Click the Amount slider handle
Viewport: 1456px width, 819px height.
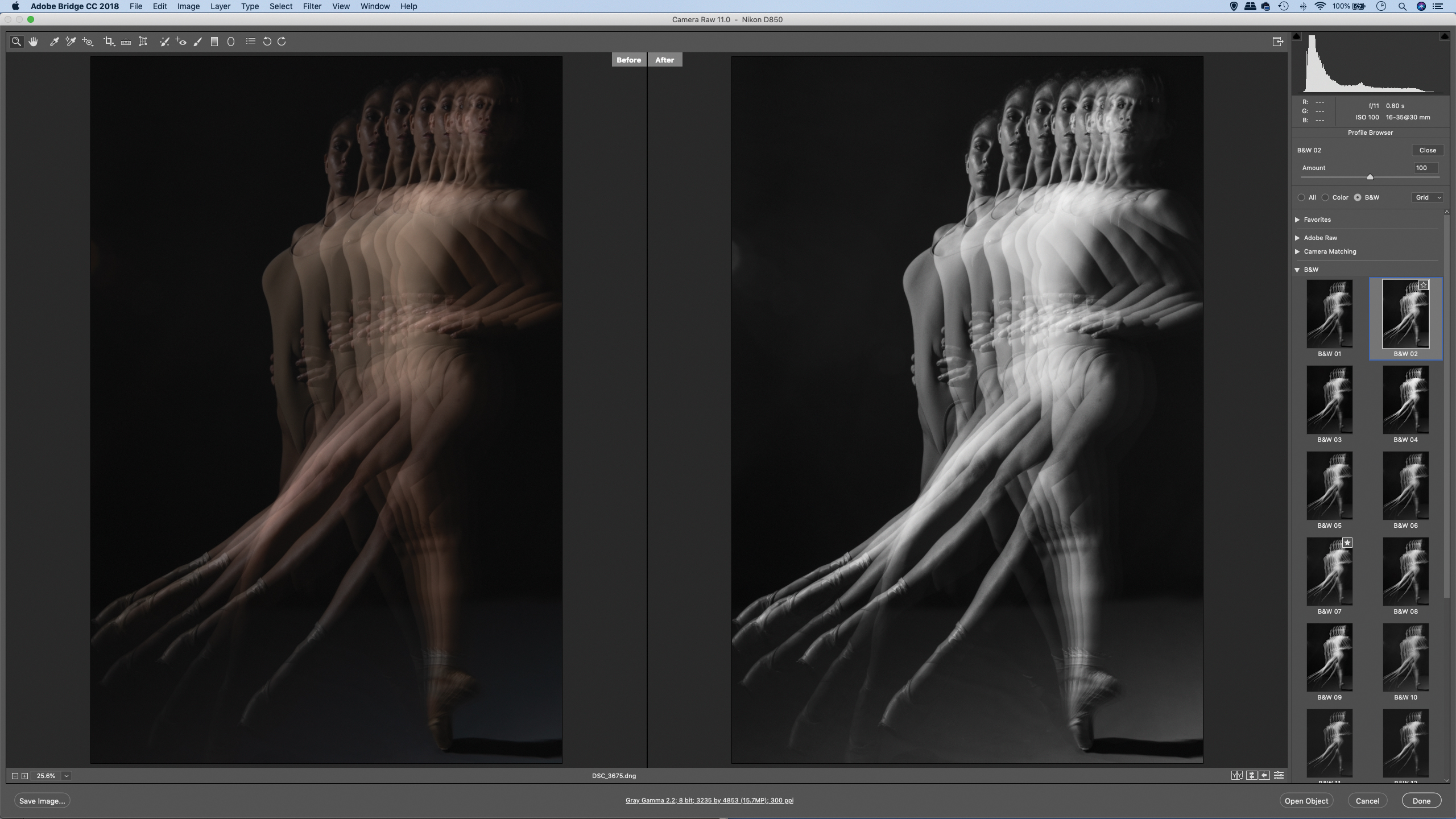[1370, 177]
